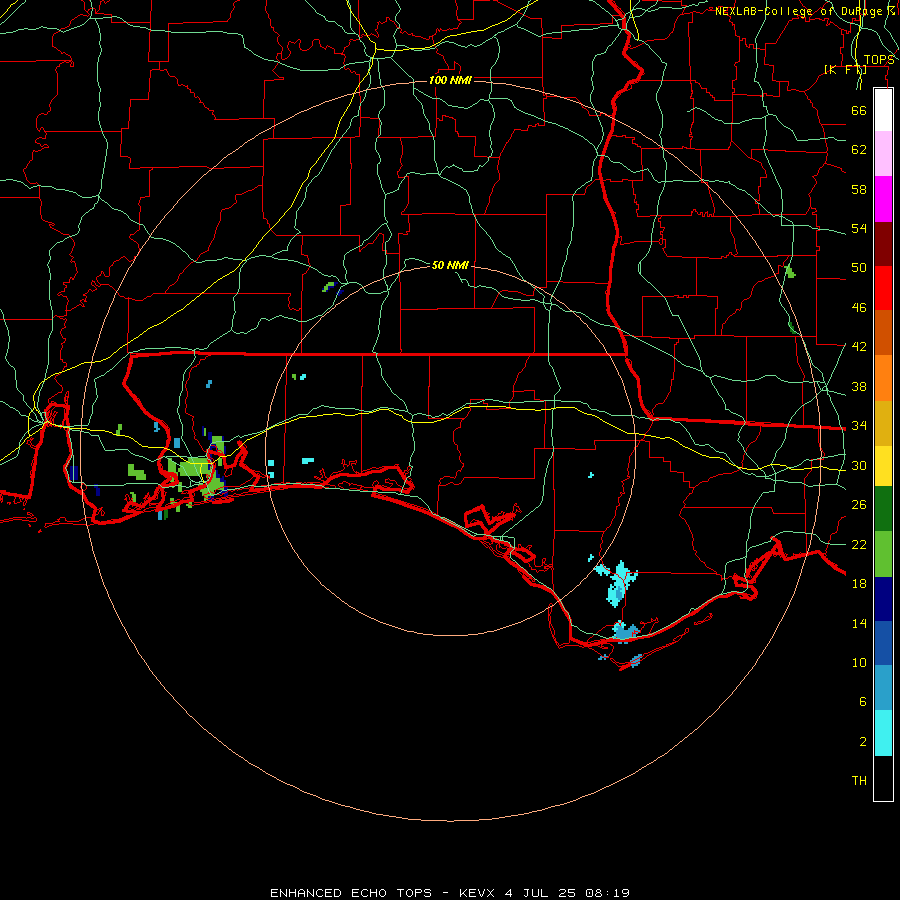Click the white swatch in the tops legend
This screenshot has height=900, width=900.
click(883, 110)
